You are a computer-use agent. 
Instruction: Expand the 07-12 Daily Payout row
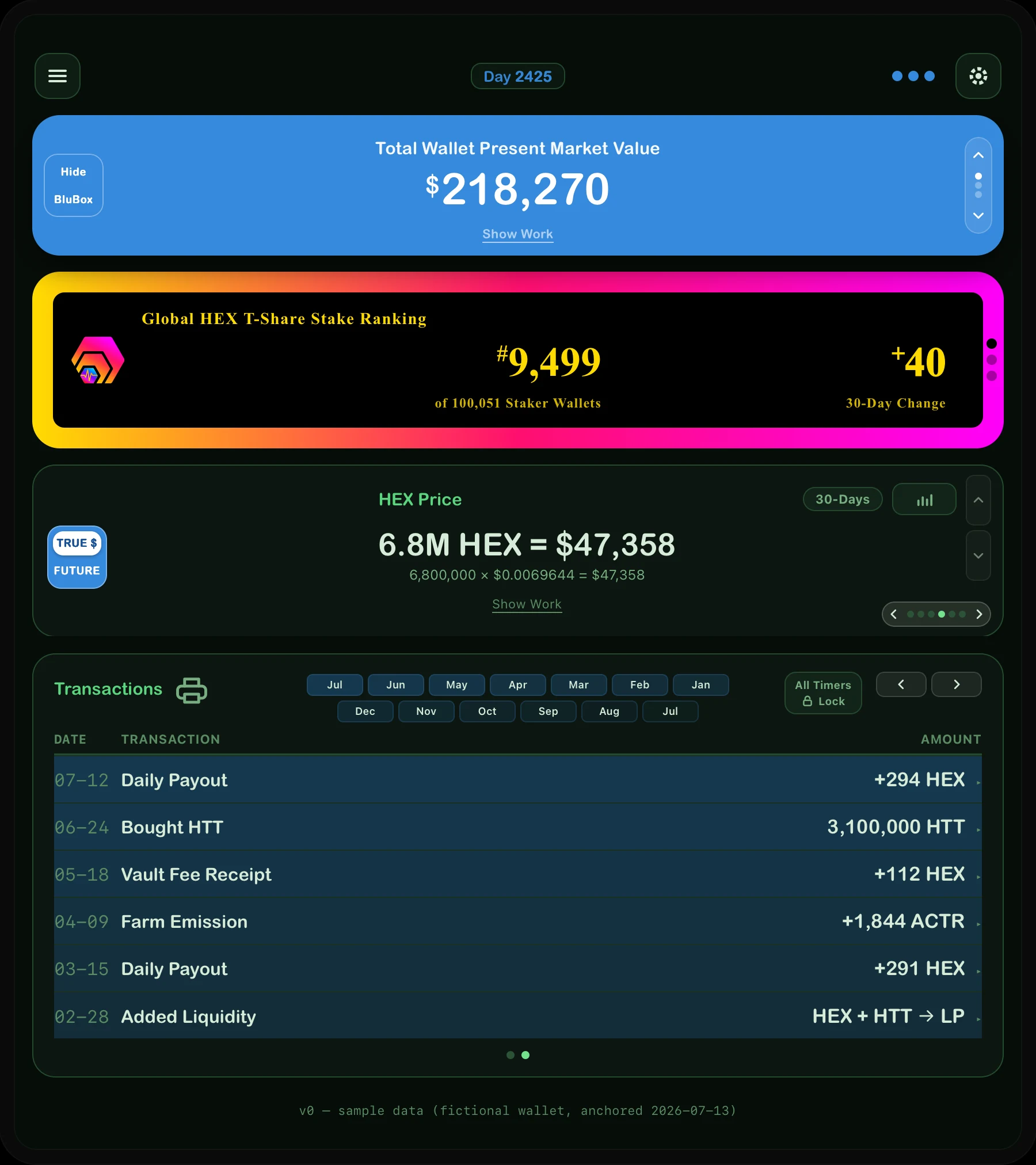click(518, 780)
